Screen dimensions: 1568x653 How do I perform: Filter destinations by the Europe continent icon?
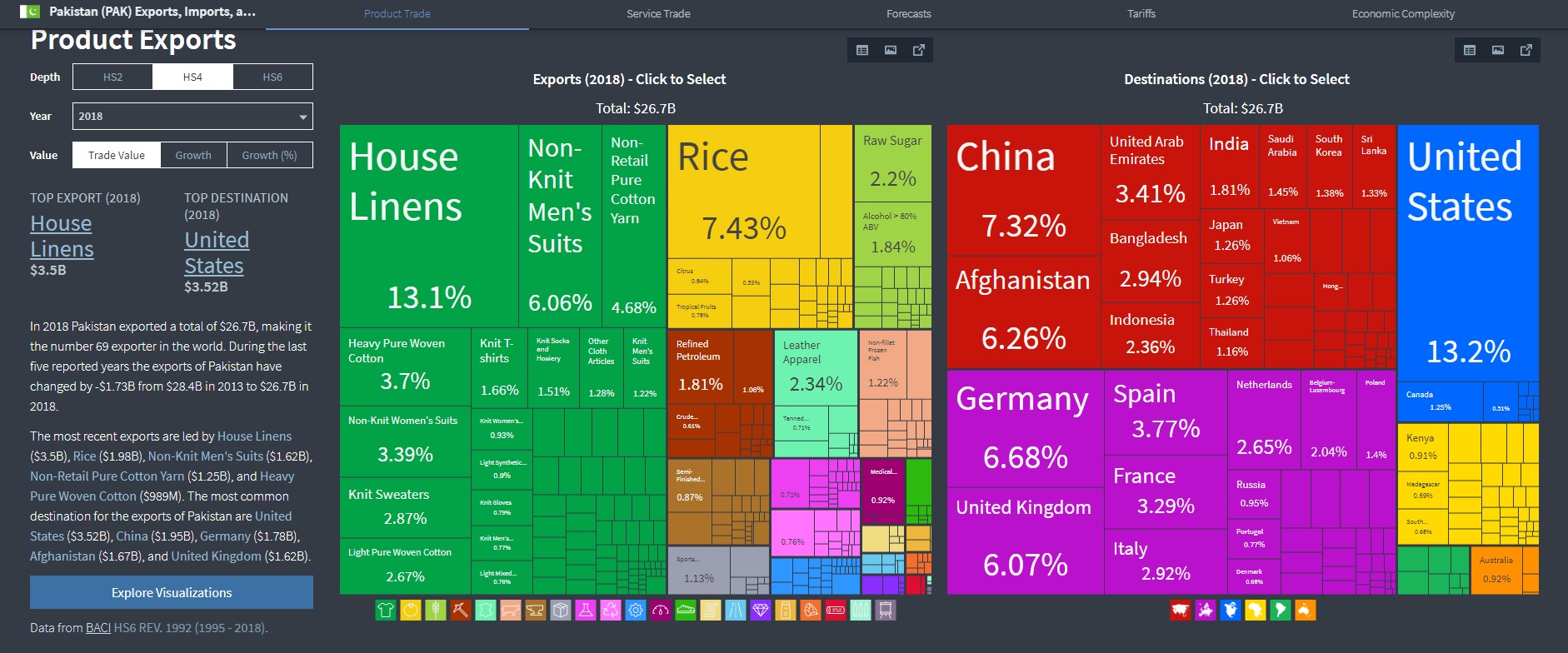pyautogui.click(x=1206, y=611)
